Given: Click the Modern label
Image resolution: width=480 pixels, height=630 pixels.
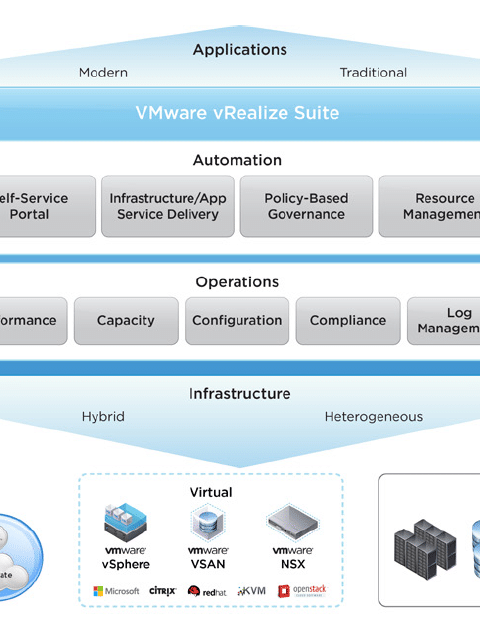Looking at the screenshot, I should click(x=103, y=73).
